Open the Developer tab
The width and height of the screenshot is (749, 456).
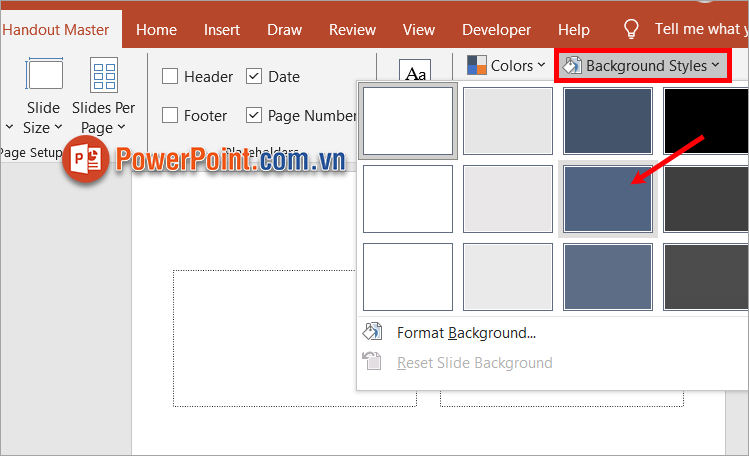point(497,30)
